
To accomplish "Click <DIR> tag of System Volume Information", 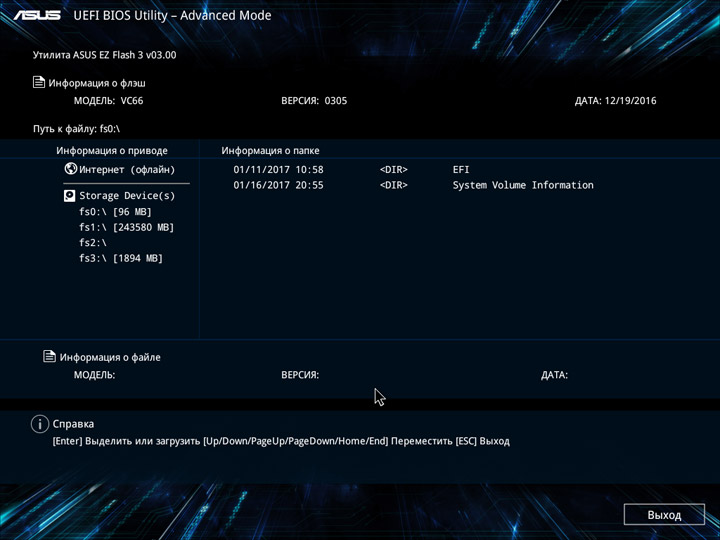I will (x=394, y=185).
